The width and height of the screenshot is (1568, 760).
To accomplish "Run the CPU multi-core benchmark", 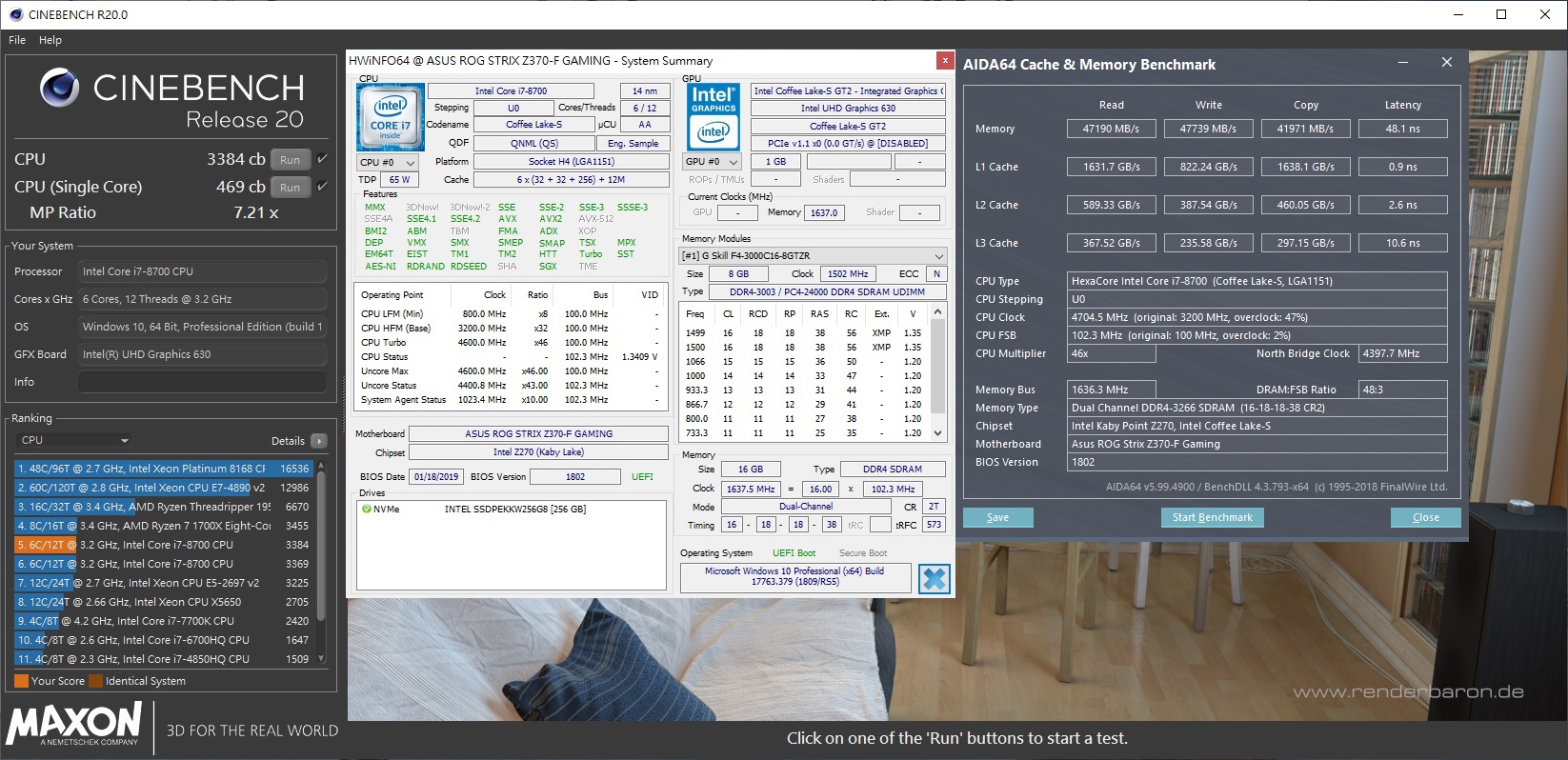I will tap(291, 159).
